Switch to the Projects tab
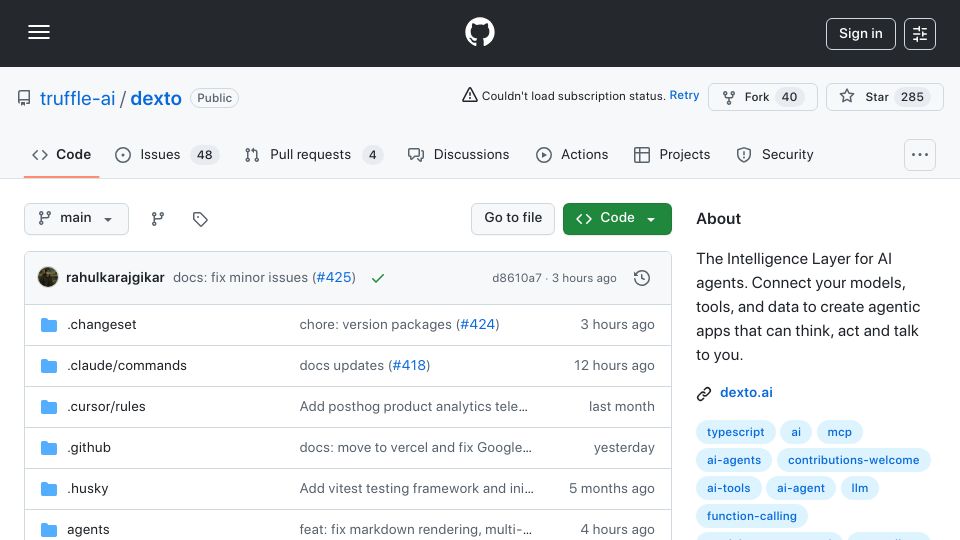960x540 pixels. pos(672,155)
